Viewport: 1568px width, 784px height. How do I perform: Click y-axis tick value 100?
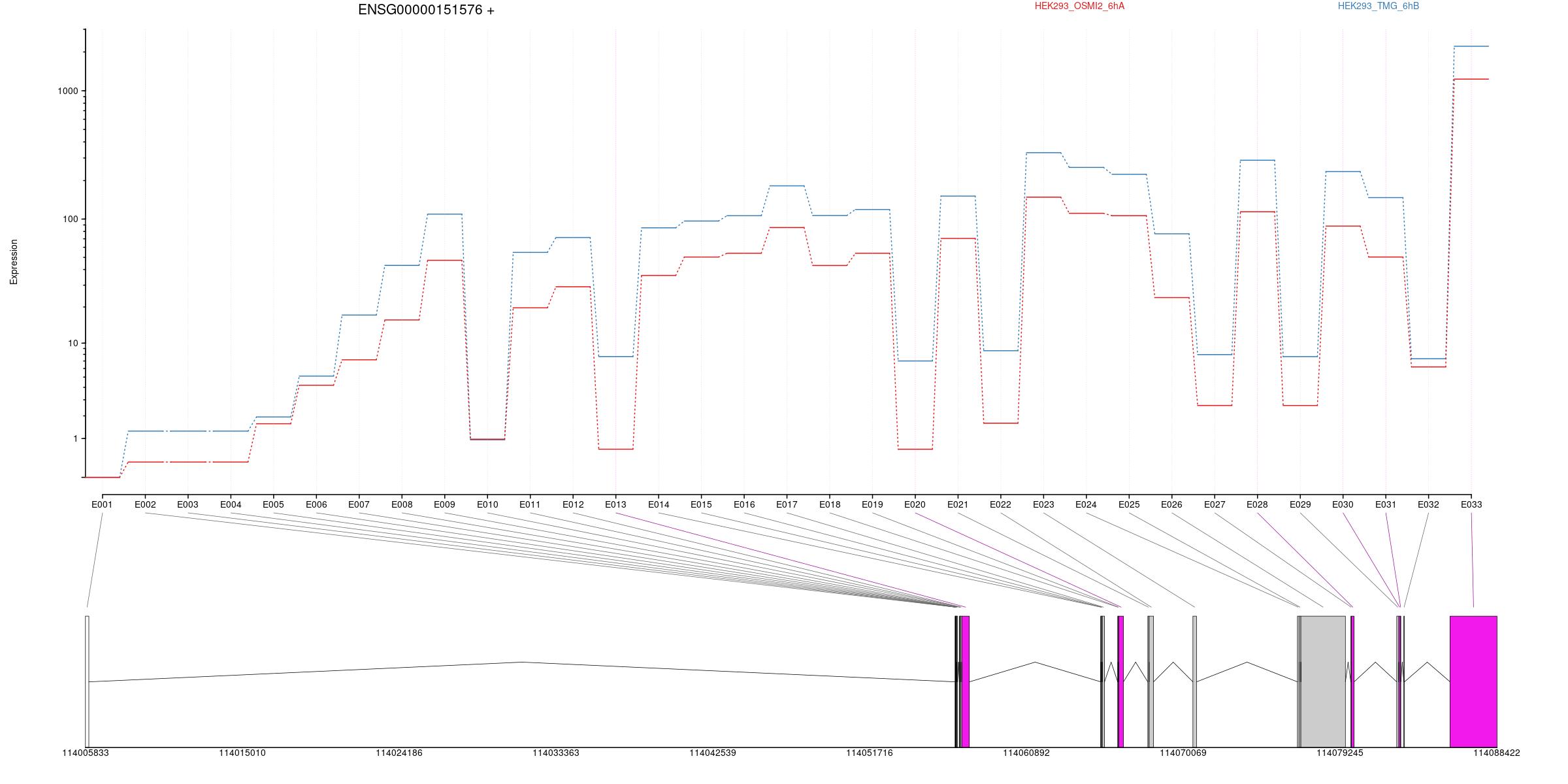click(x=71, y=220)
